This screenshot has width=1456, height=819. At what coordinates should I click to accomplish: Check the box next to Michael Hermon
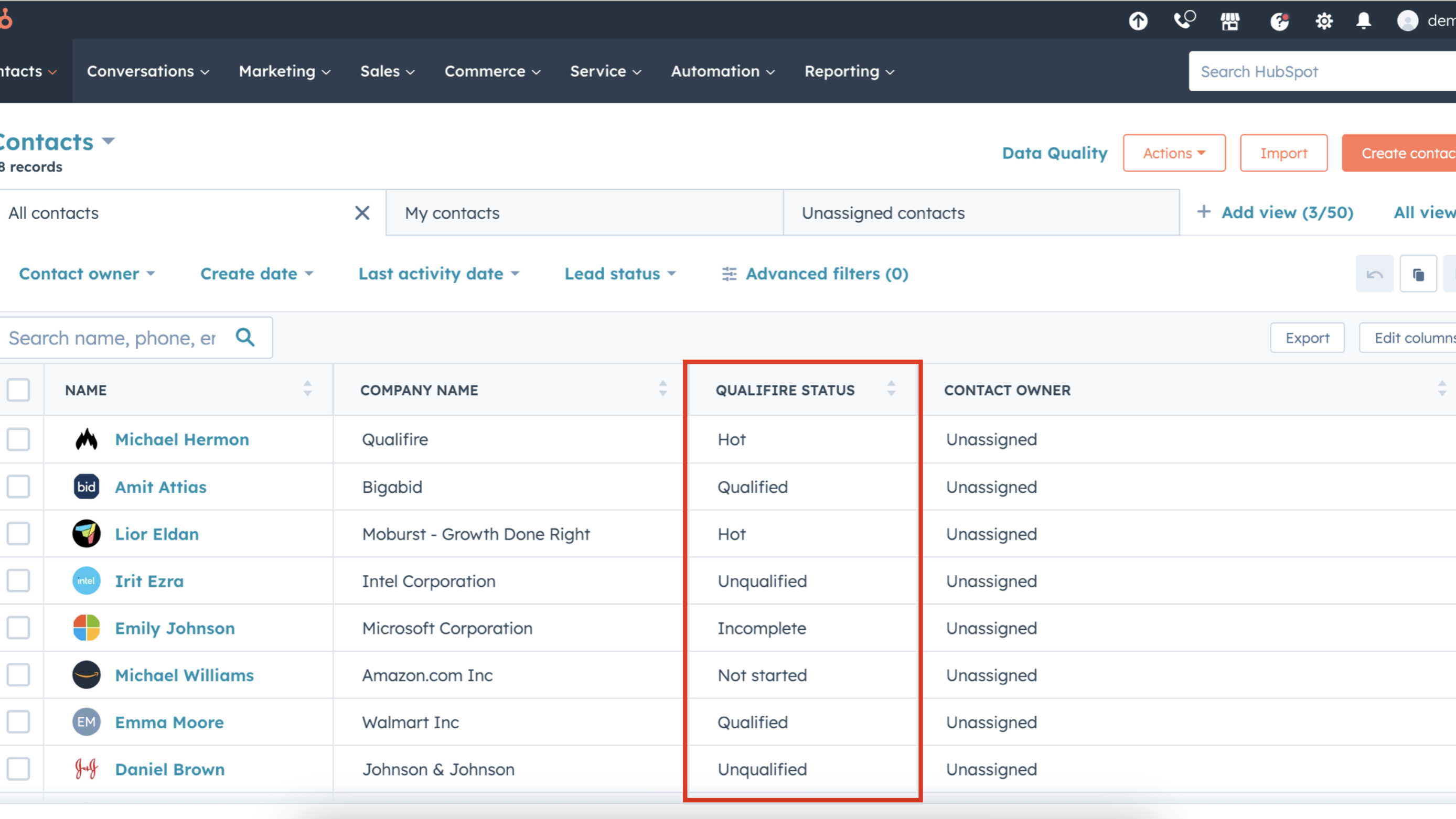point(19,439)
